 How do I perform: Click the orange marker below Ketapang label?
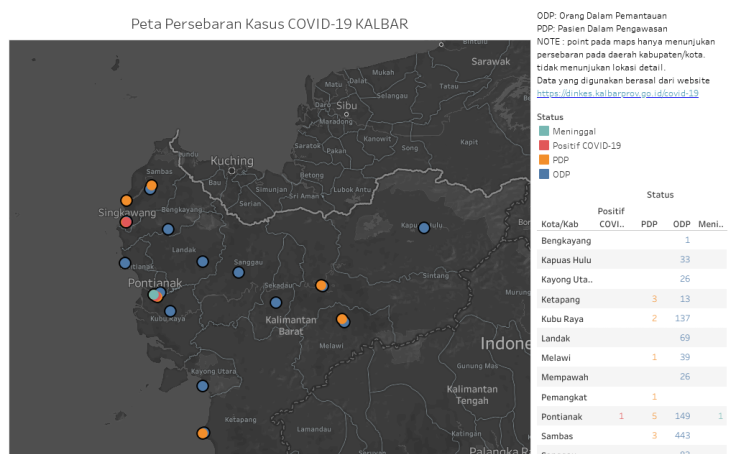(203, 433)
